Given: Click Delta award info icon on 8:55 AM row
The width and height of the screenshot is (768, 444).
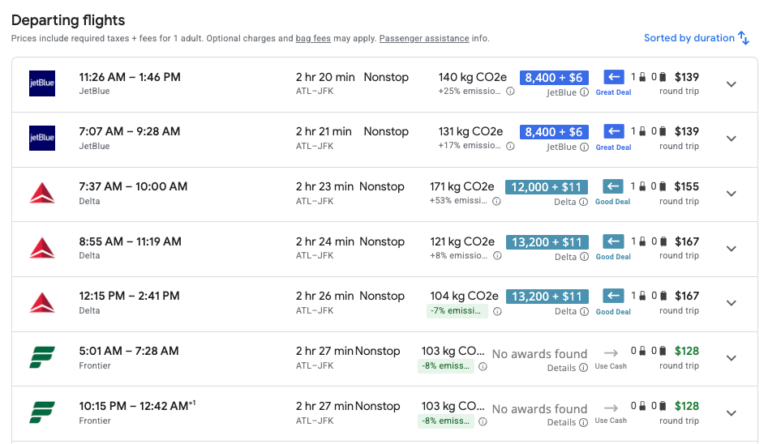Looking at the screenshot, I should tap(584, 257).
